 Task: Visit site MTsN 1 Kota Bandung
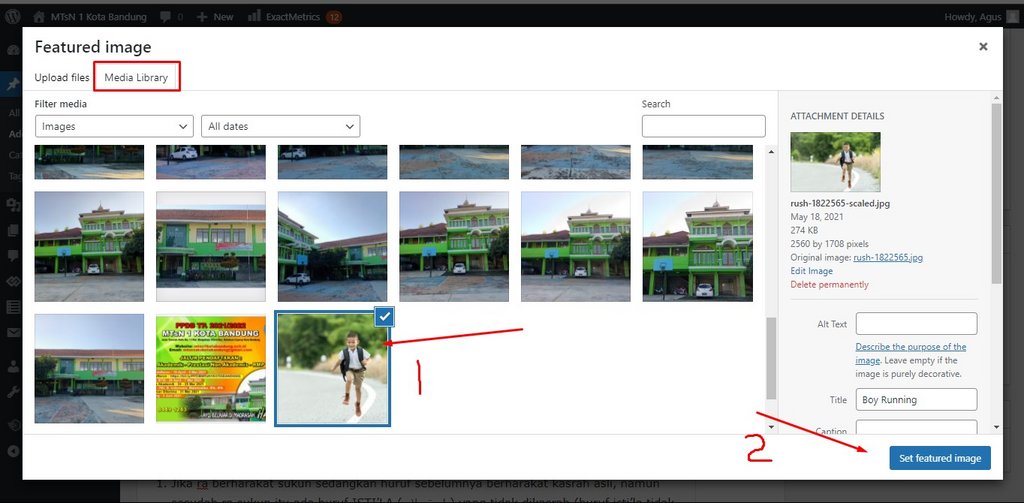click(x=90, y=17)
